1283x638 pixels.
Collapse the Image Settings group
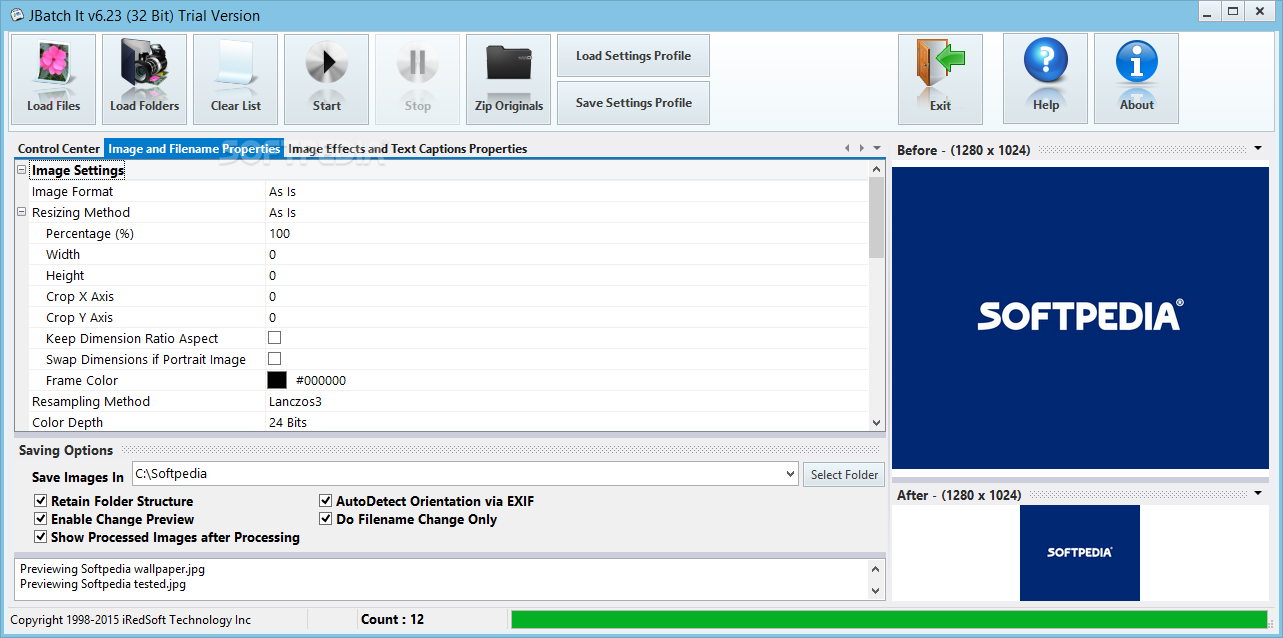22,170
